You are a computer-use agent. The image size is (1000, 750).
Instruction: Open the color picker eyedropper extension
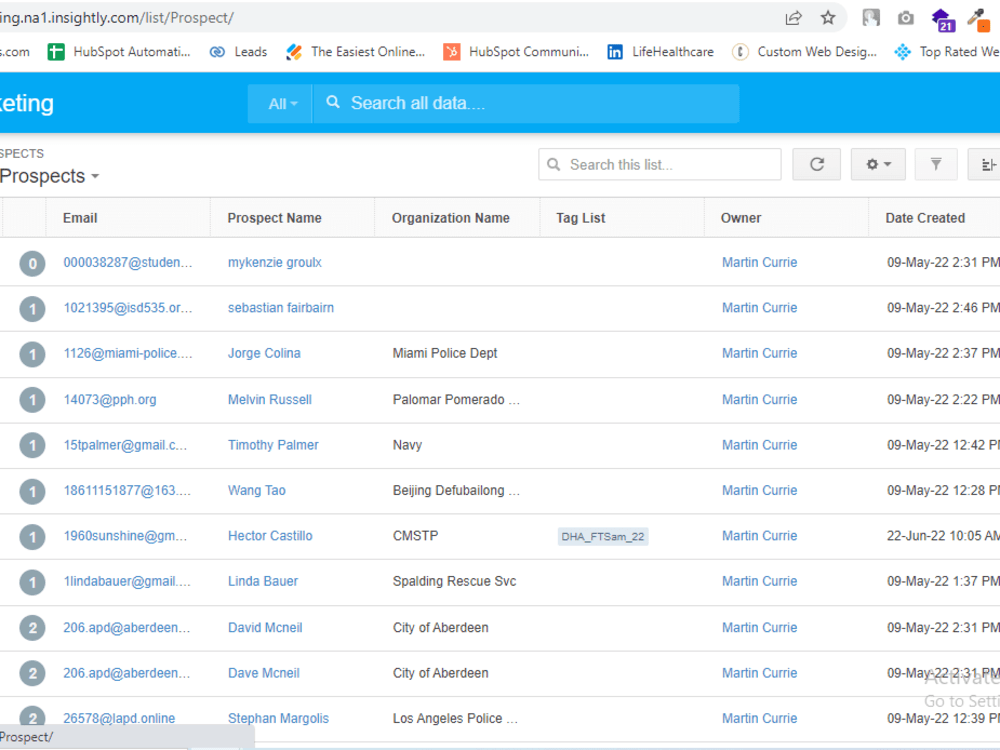(978, 19)
